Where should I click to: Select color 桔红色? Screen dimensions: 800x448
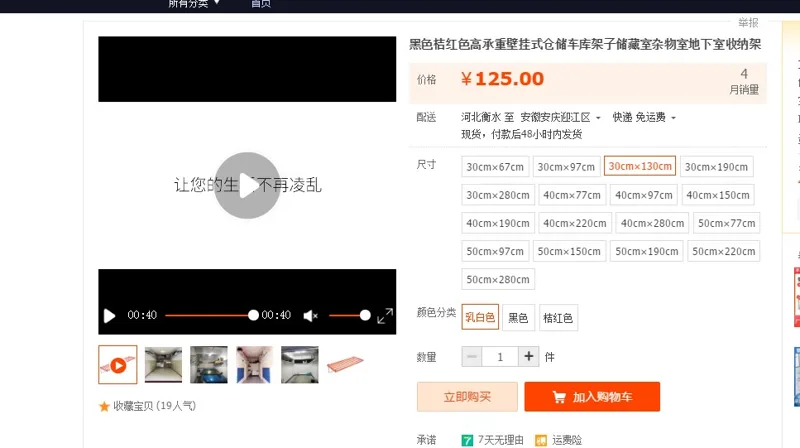tap(558, 318)
